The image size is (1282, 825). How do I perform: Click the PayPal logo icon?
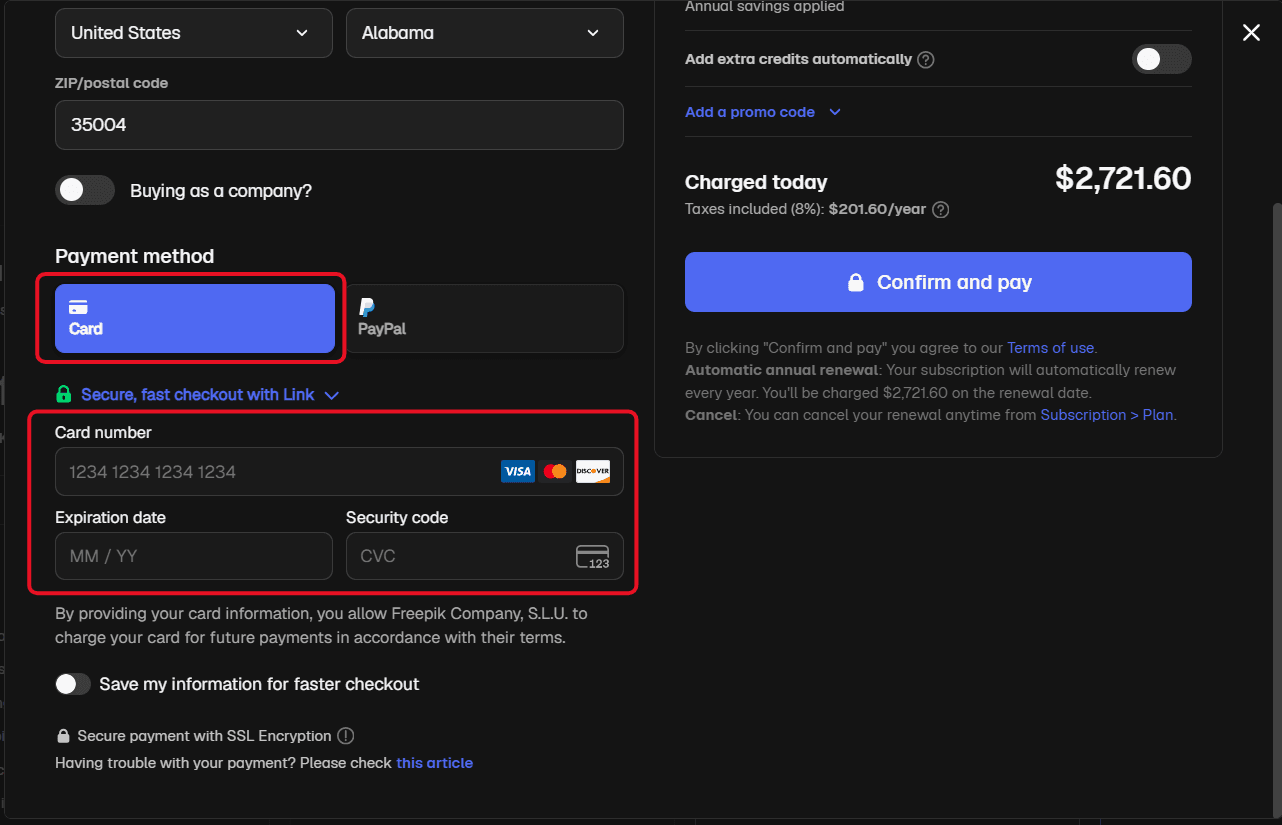[x=367, y=307]
